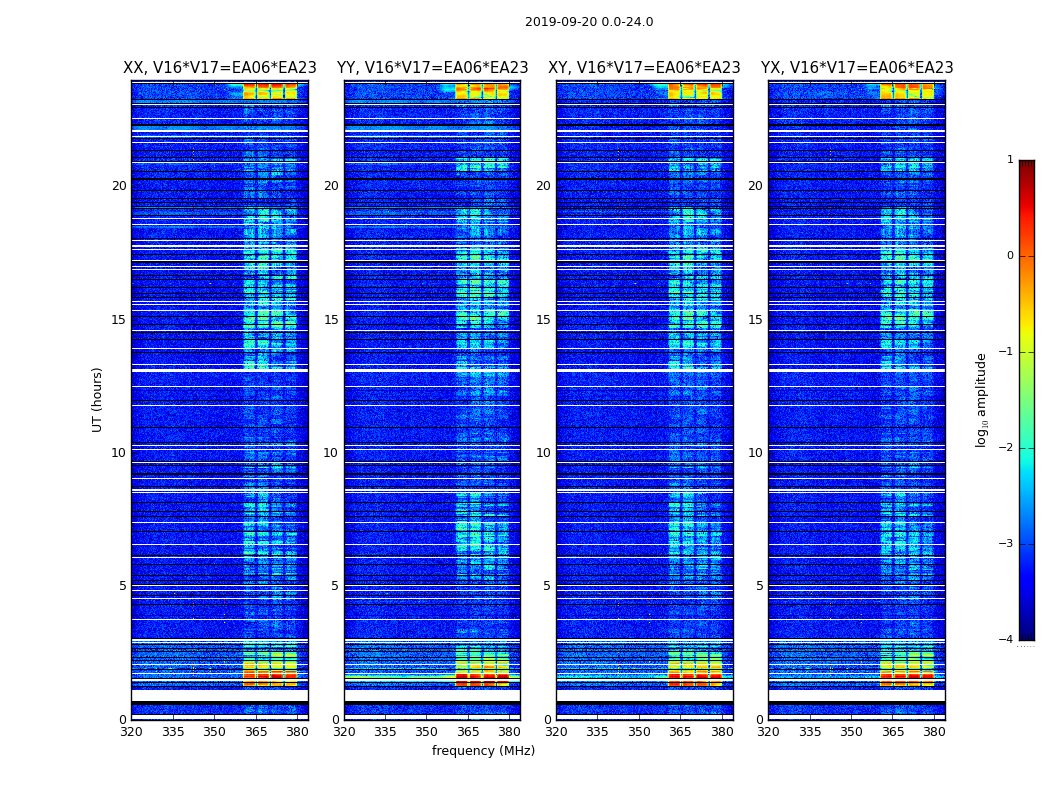Click inside the XY spectrogram plot
Viewport: 1050px width, 800px height.
click(x=644, y=400)
